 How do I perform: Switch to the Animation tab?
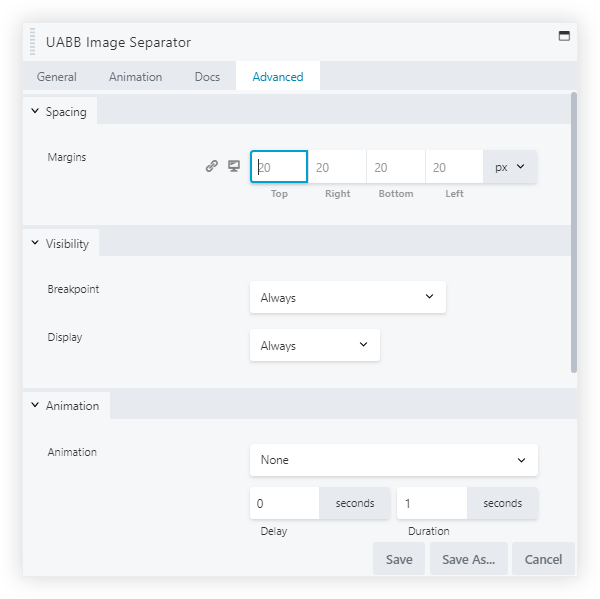pyautogui.click(x=135, y=77)
